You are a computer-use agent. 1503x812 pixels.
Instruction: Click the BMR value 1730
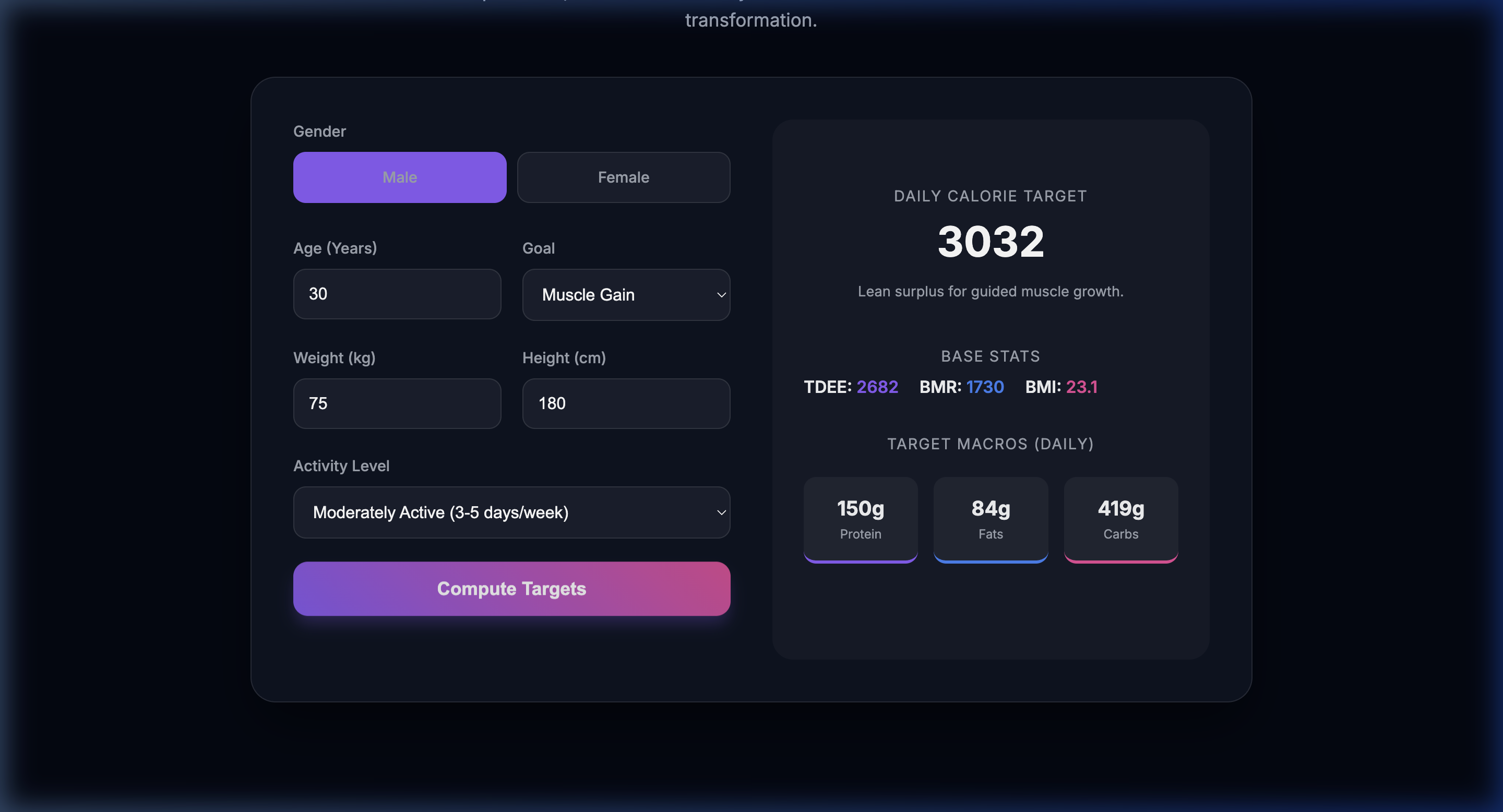point(985,387)
